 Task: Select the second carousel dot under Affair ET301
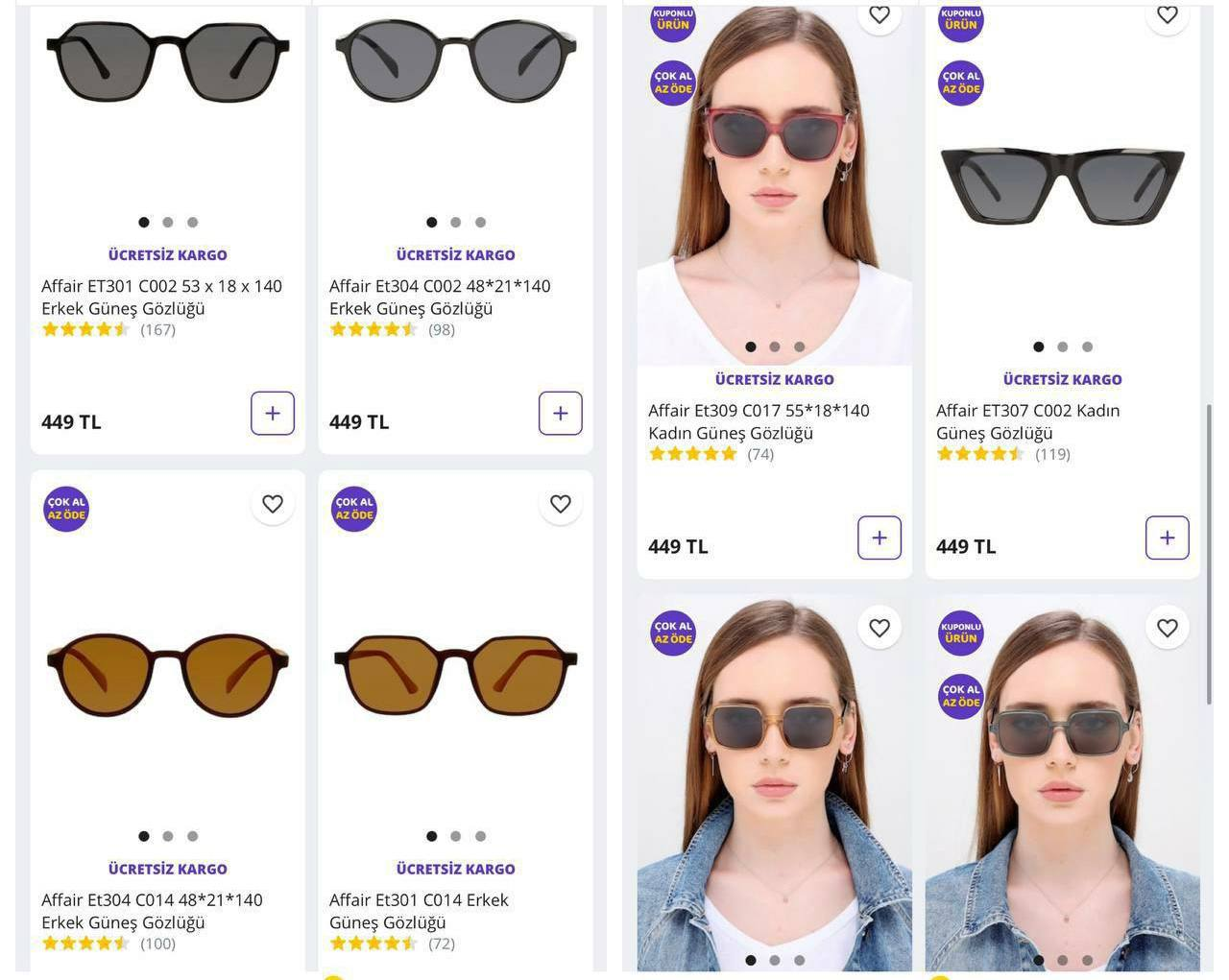(167, 222)
